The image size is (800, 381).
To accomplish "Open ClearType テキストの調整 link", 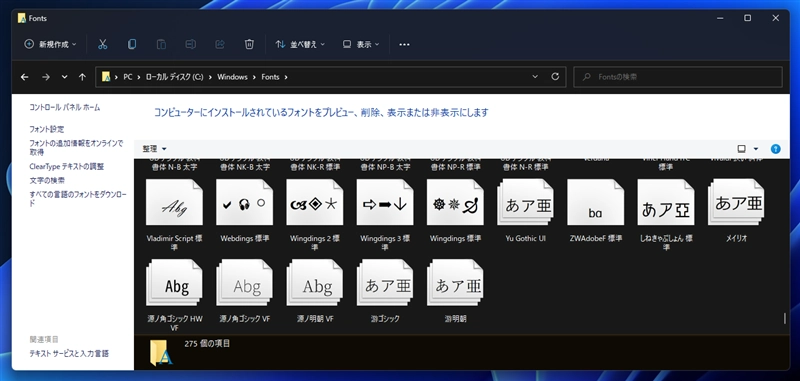I will [x=66, y=166].
